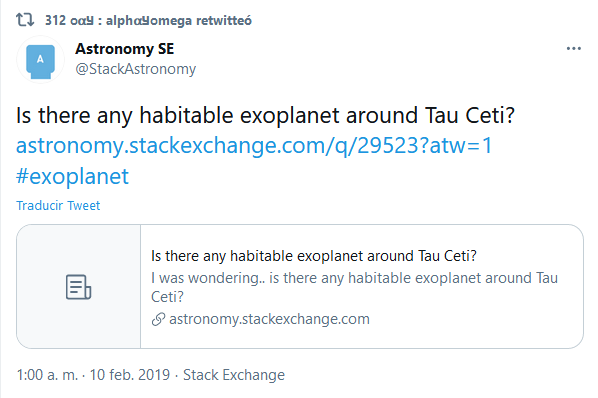Open the Astronomy SE profile name

(125, 49)
